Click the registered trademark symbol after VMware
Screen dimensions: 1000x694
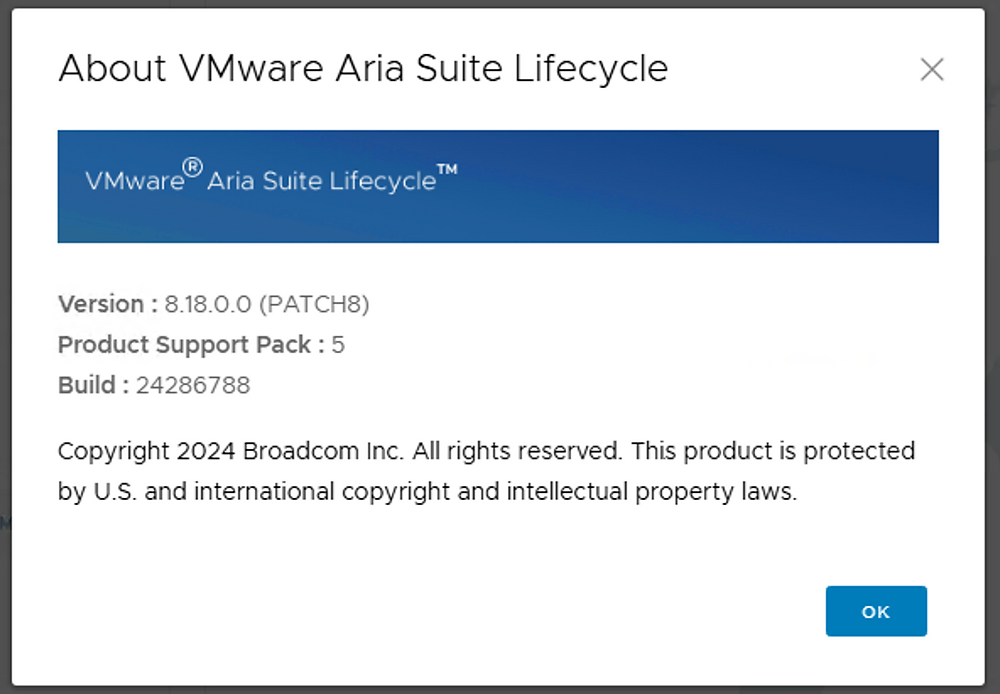tap(193, 168)
